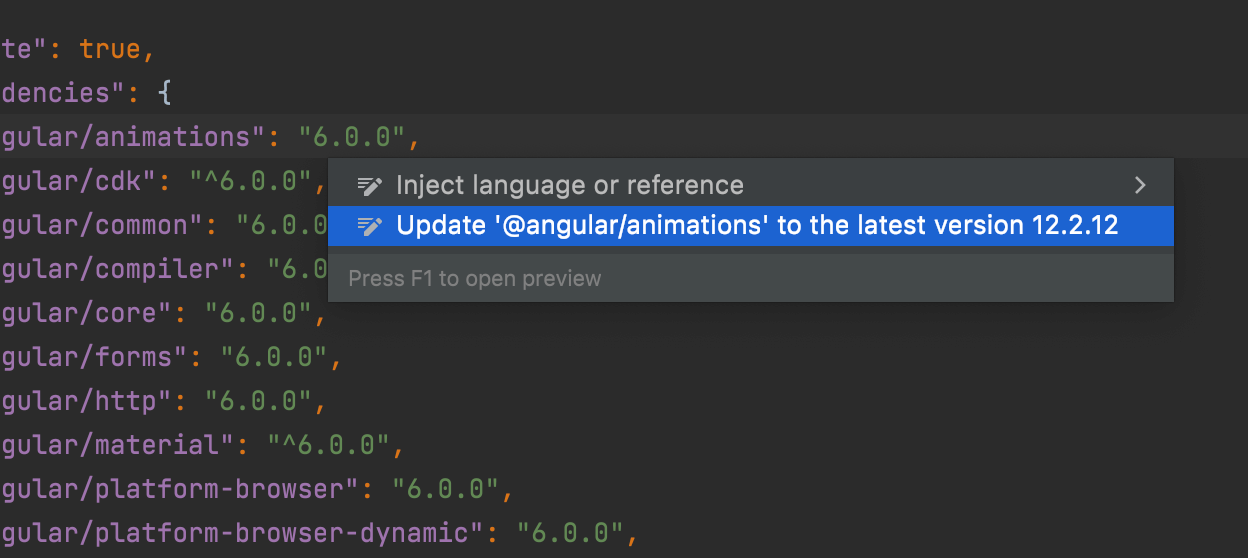Expand the Inject language submenu arrow
Screen dimensions: 1248x558
tap(1139, 185)
